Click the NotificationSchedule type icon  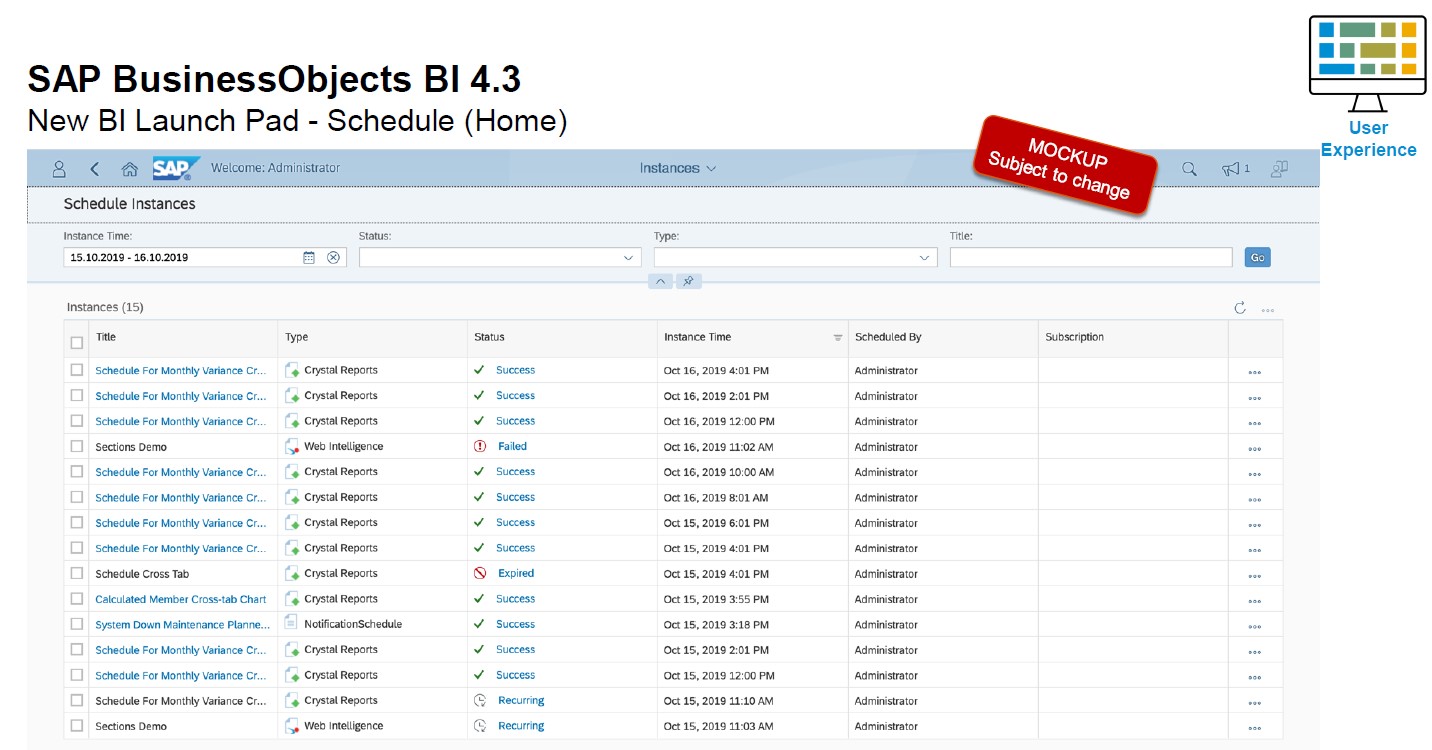click(x=291, y=623)
